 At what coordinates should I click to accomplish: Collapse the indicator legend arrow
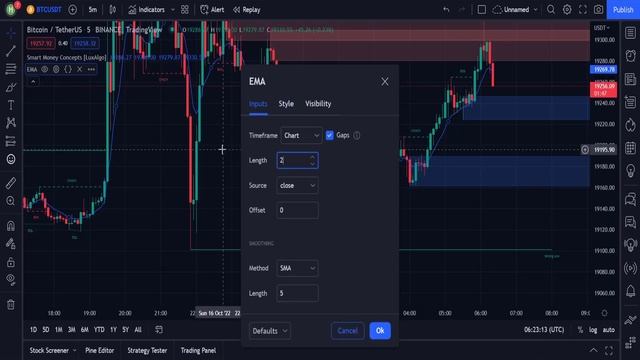33,82
